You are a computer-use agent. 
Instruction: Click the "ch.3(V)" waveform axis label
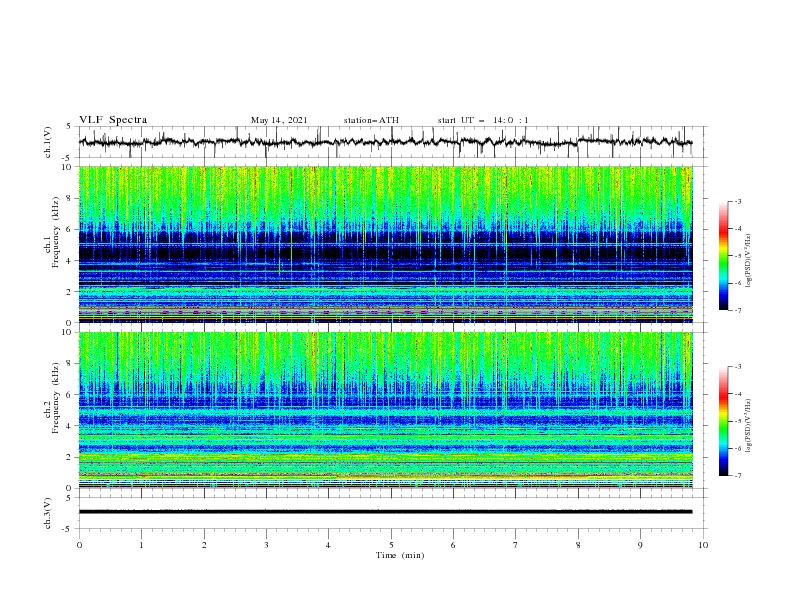pyautogui.click(x=48, y=513)
